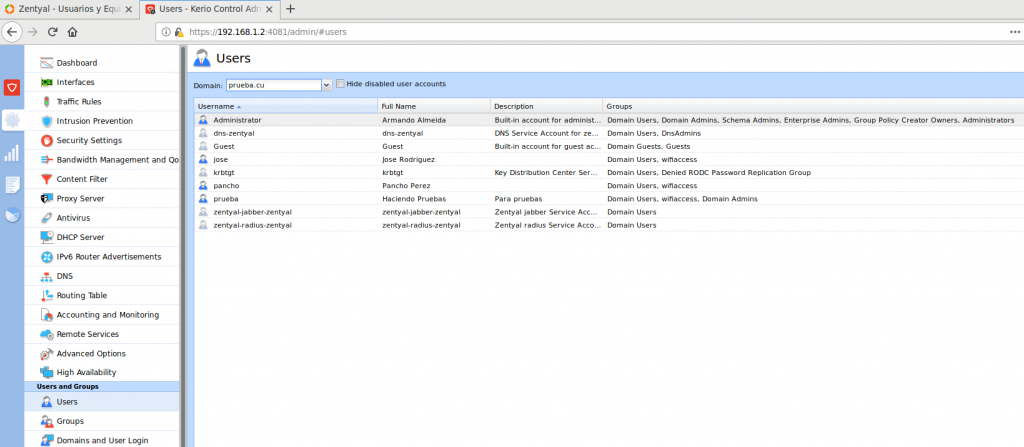The height and width of the screenshot is (447, 1024).
Task: Select the zentyal-jabber-zentyal username
Action: tap(252, 212)
